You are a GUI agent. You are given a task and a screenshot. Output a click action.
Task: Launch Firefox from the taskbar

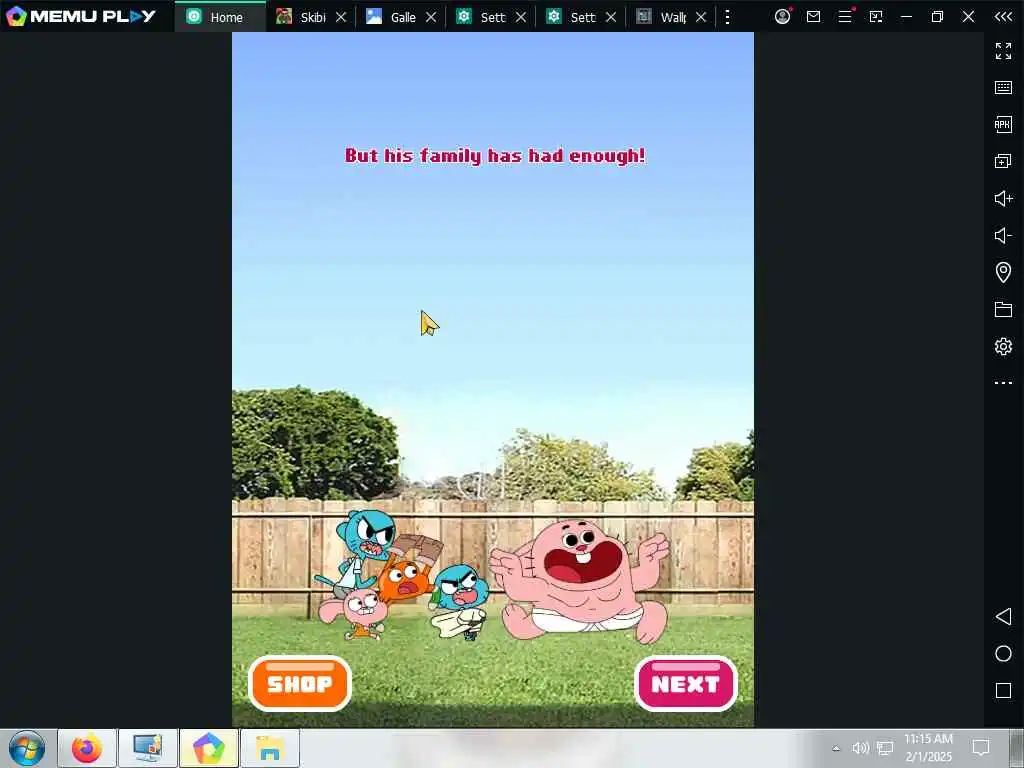tap(87, 748)
